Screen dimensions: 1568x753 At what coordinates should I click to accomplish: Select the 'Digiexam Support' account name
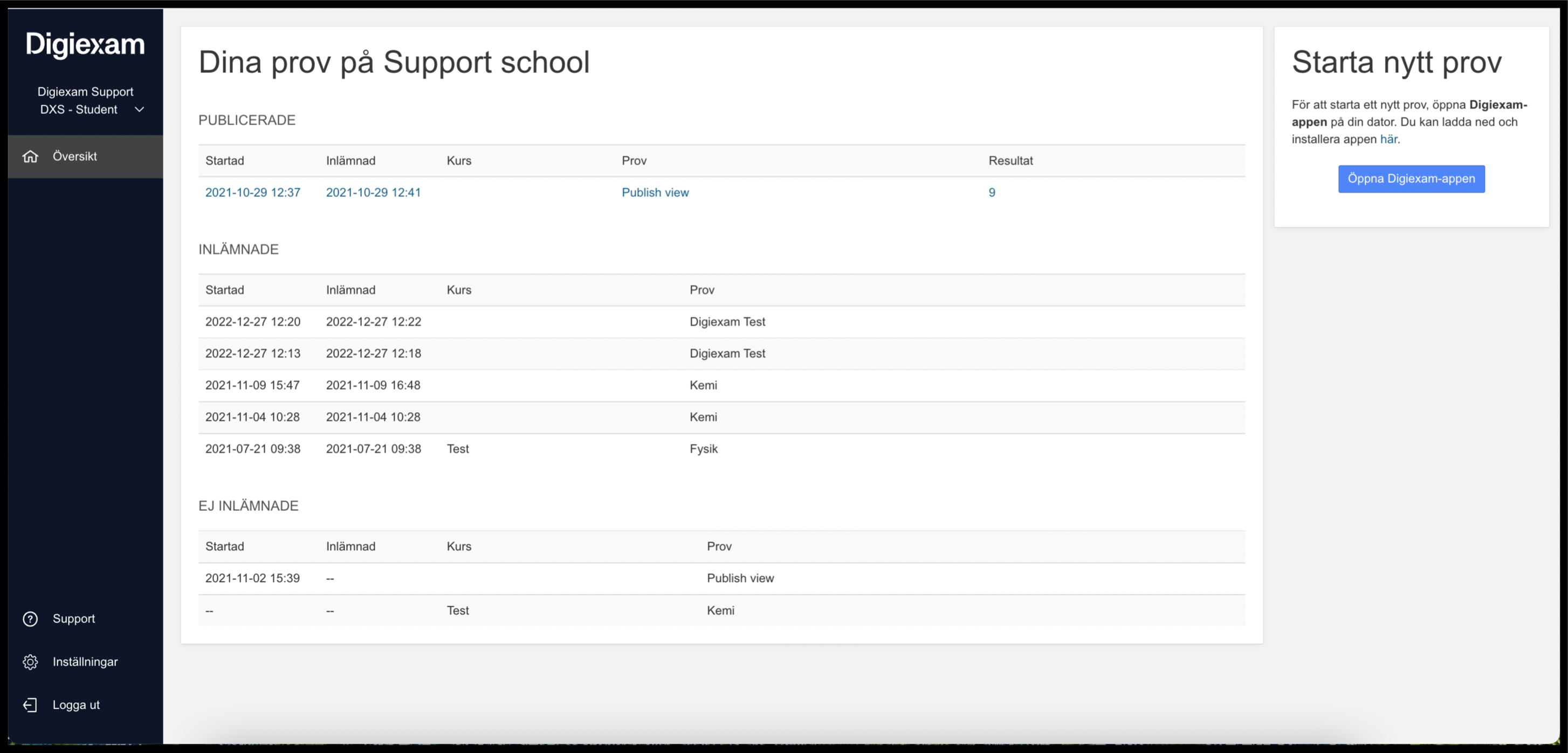pos(85,92)
